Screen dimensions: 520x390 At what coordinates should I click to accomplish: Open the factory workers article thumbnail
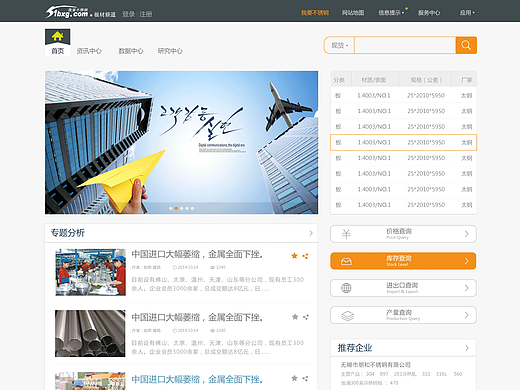pyautogui.click(x=90, y=272)
